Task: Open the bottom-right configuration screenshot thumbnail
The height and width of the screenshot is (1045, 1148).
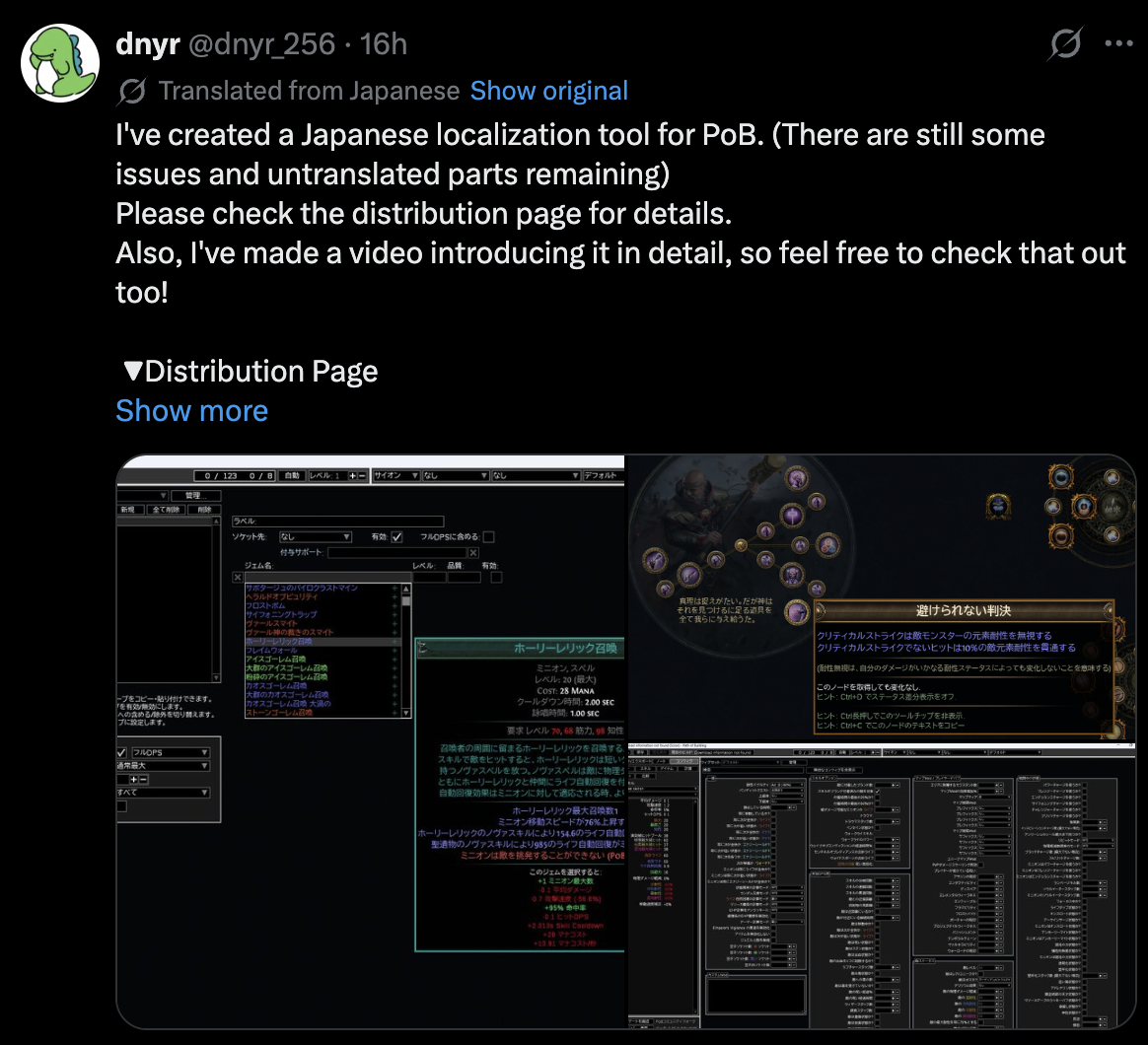Action: 882,887
